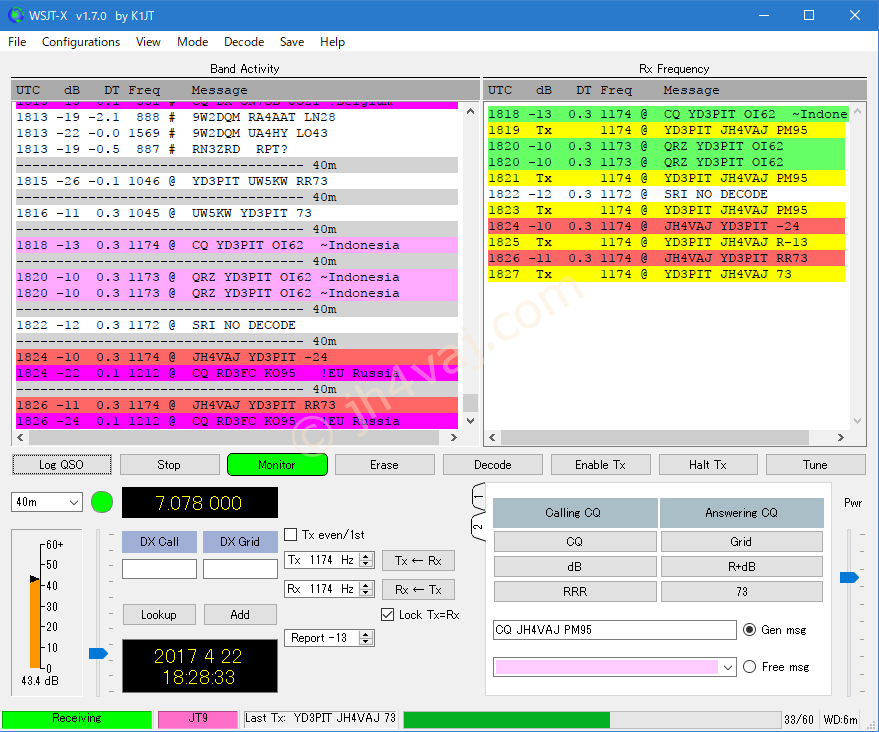This screenshot has height=732, width=879.
Task: Click the Tx ← Rx button
Action: click(418, 560)
